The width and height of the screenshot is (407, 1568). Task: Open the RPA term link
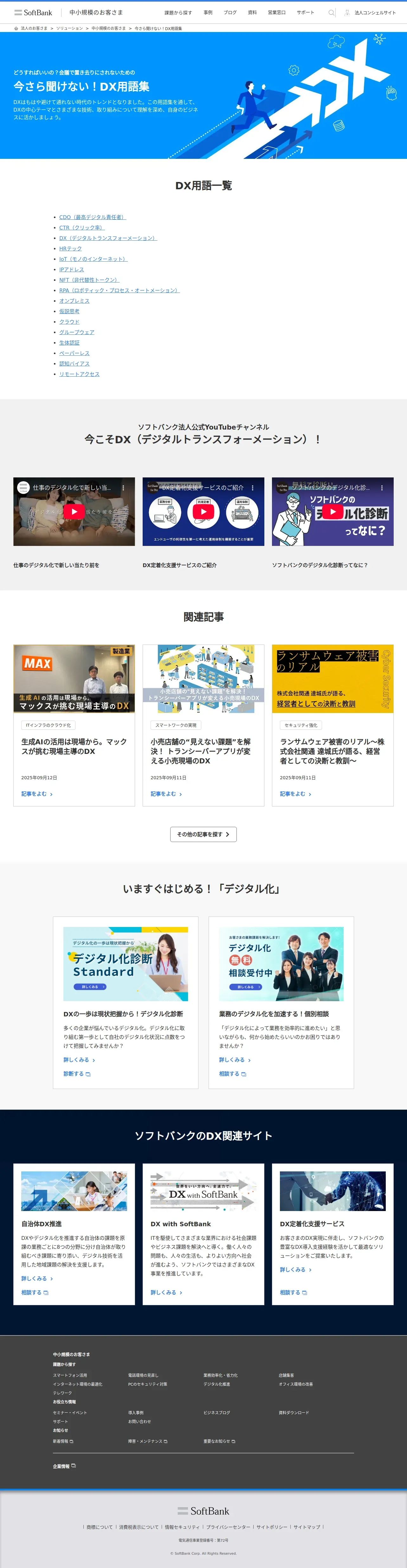point(119,290)
